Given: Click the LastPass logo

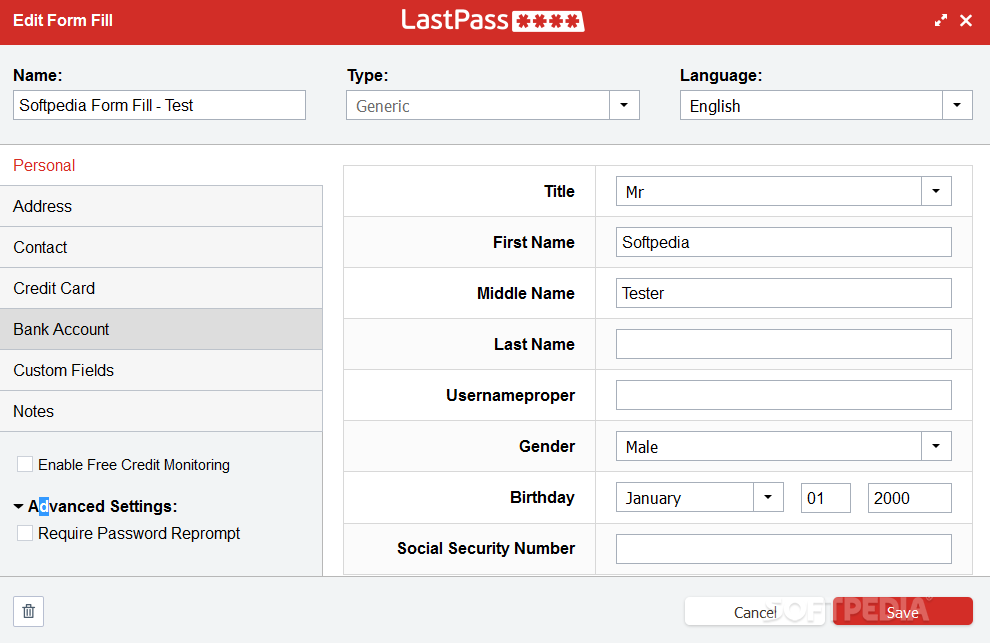Looking at the screenshot, I should (493, 20).
